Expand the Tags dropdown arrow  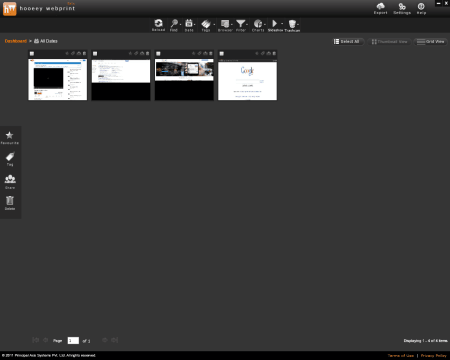click(x=214, y=24)
